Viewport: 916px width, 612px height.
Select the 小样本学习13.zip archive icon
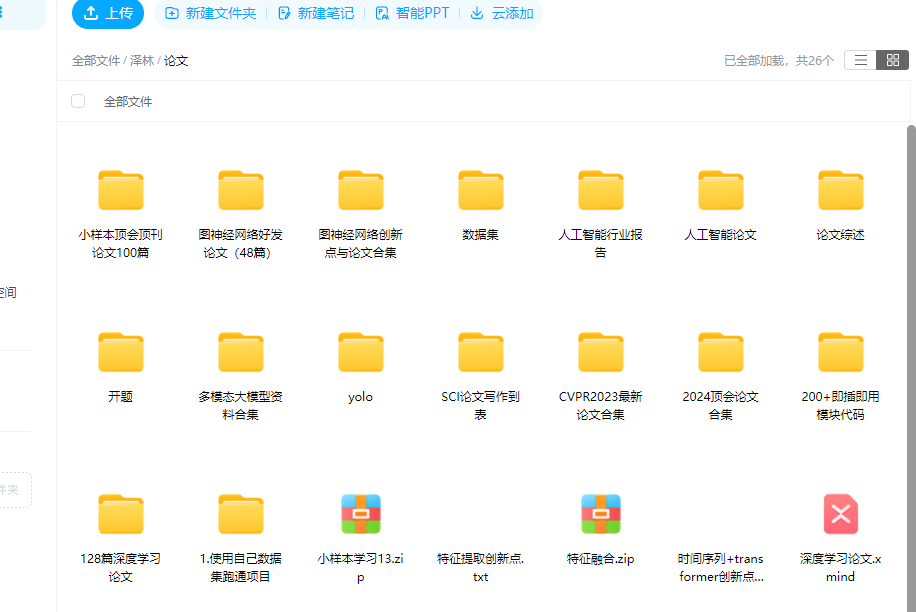pos(361,514)
